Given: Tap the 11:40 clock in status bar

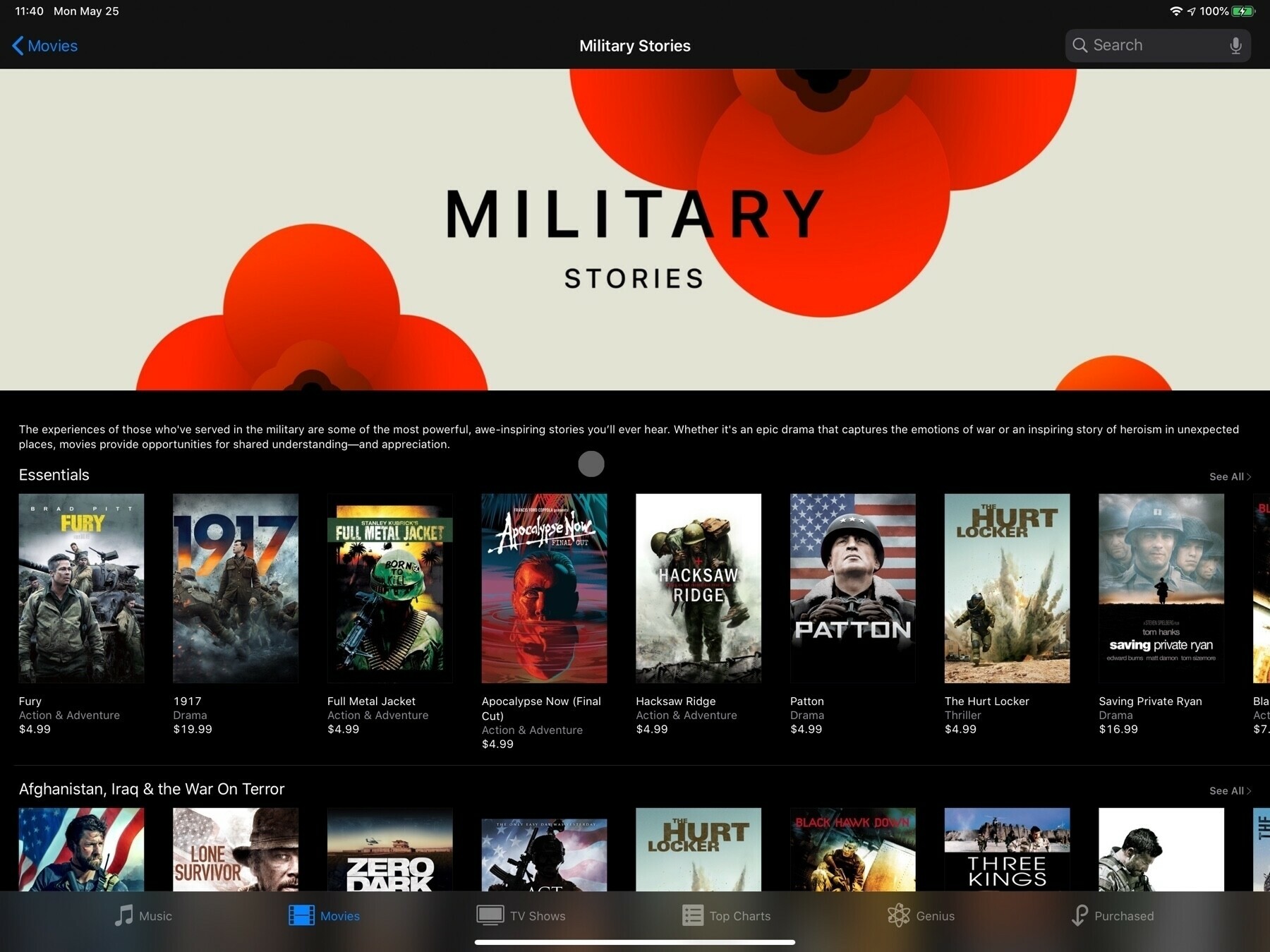Looking at the screenshot, I should pos(29,11).
